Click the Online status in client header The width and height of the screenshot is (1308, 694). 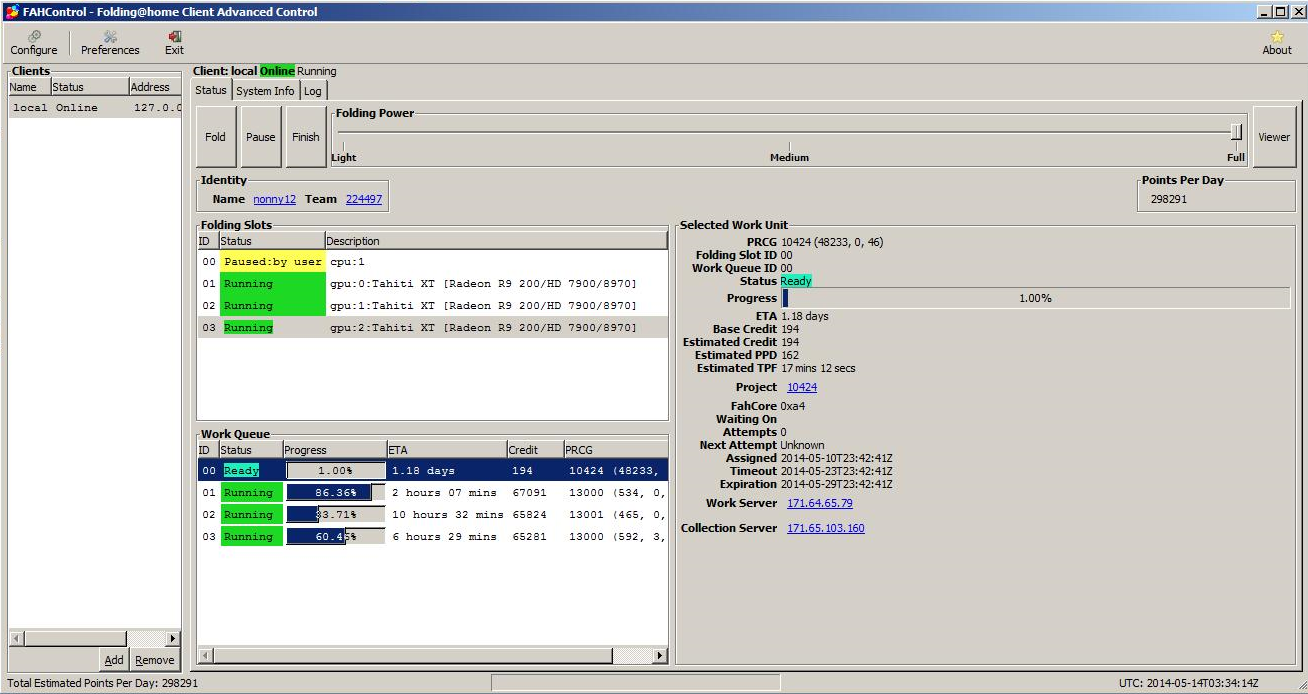click(277, 71)
